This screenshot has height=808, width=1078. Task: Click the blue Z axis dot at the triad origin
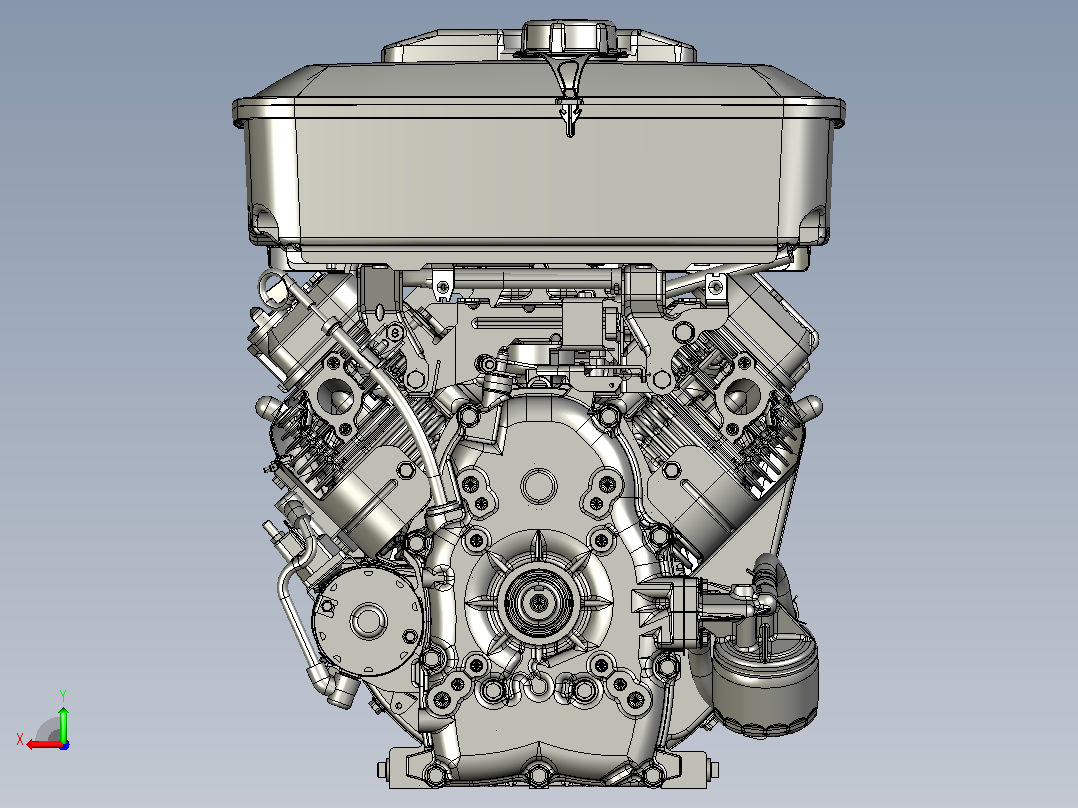click(x=65, y=745)
